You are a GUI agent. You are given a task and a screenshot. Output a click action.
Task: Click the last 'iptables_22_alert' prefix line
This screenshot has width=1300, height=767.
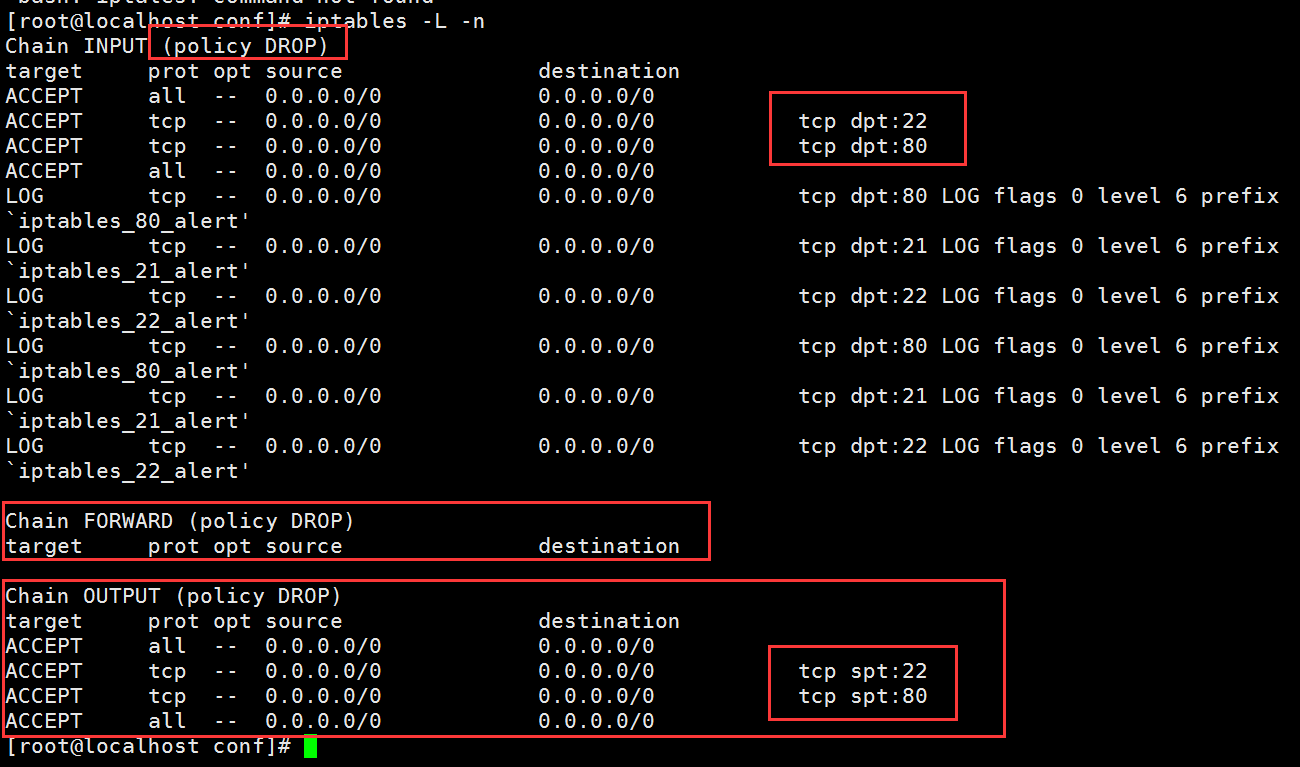[128, 471]
